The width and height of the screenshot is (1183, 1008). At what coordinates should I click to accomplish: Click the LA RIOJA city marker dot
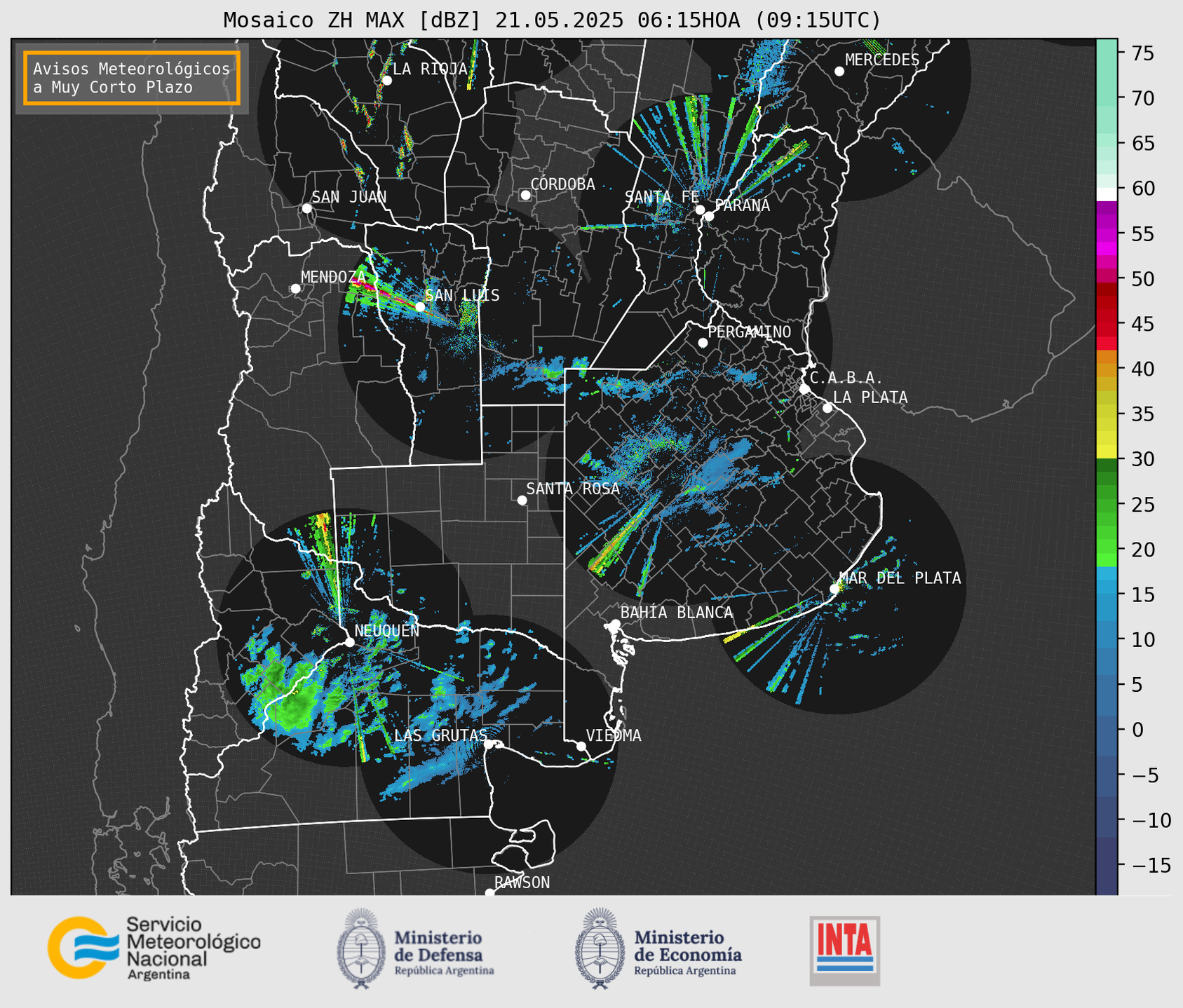pos(386,81)
